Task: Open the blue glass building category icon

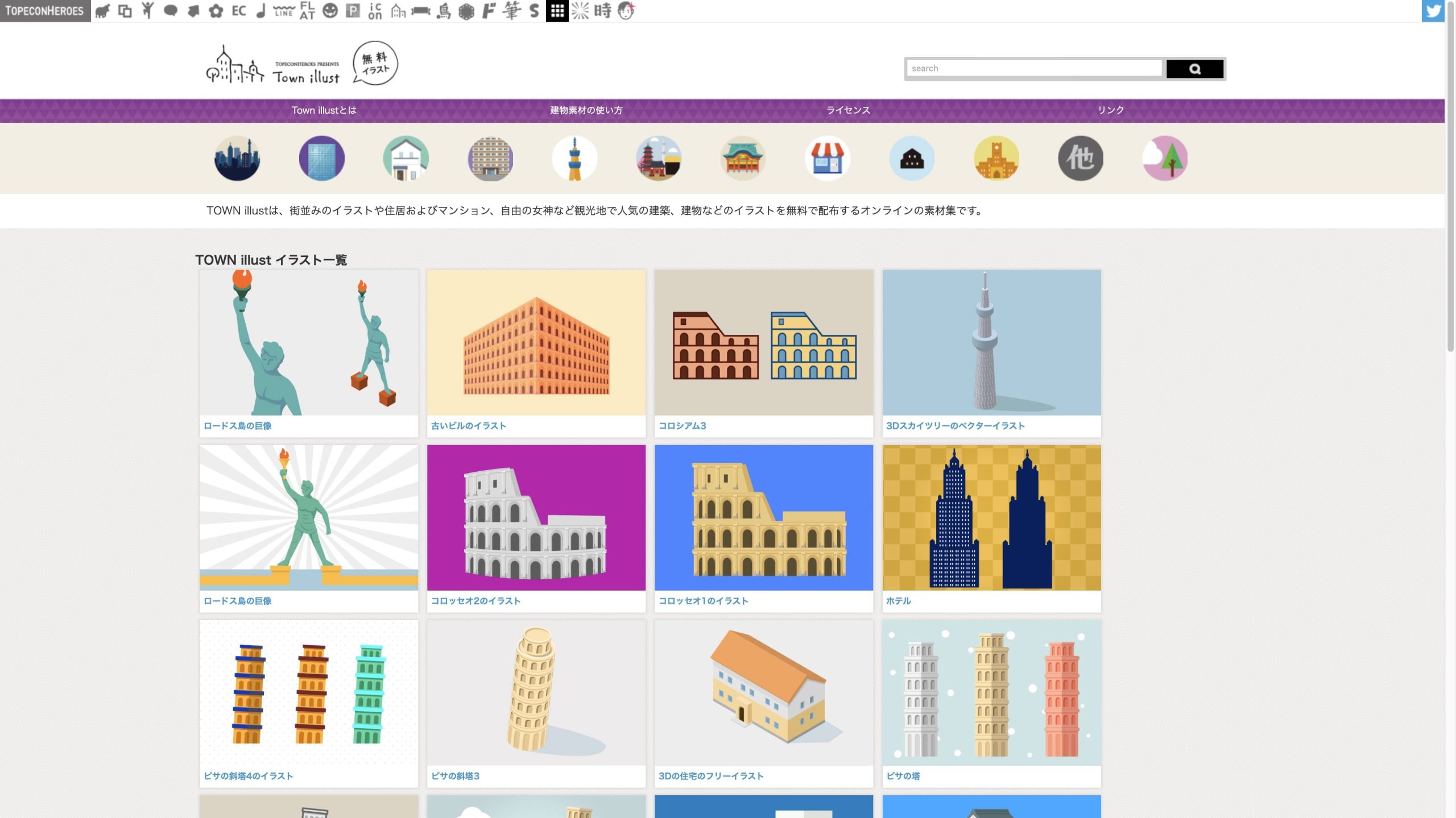Action: [321, 158]
